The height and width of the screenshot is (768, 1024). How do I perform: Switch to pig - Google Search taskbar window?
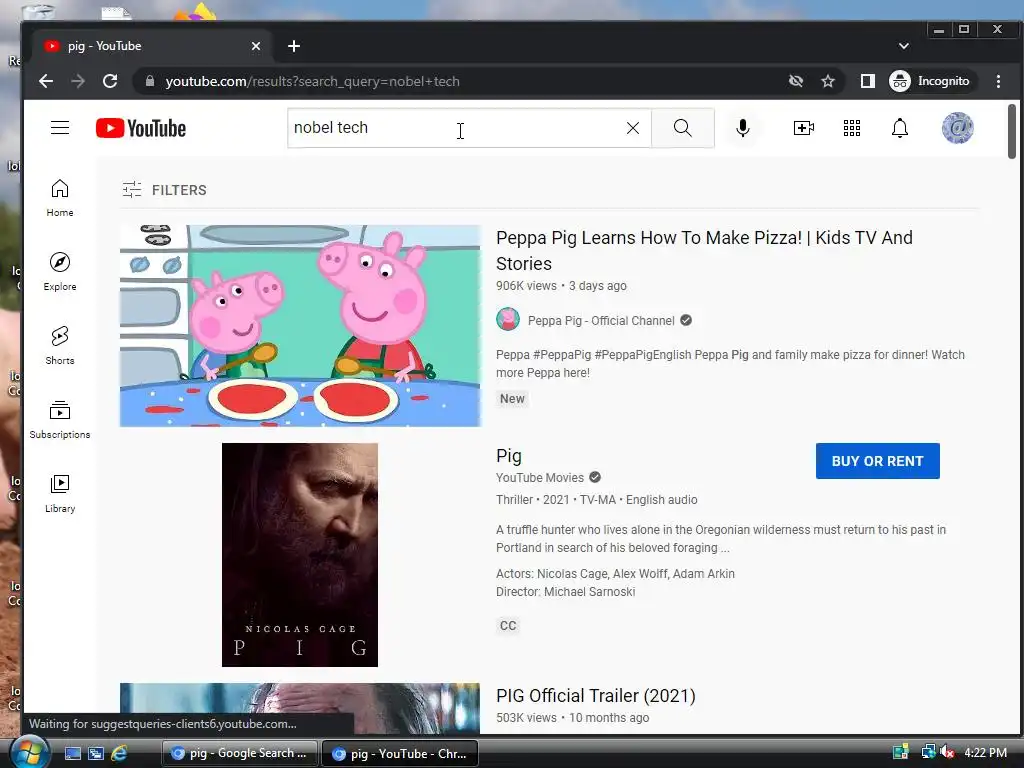click(x=239, y=753)
